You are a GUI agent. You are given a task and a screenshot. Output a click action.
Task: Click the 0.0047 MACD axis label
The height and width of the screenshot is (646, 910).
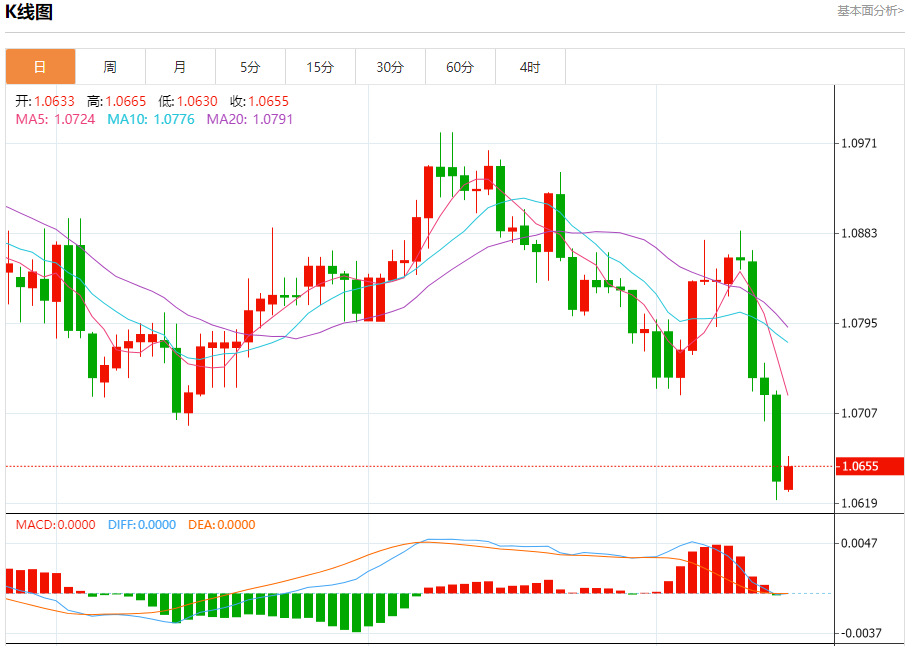[x=859, y=543]
